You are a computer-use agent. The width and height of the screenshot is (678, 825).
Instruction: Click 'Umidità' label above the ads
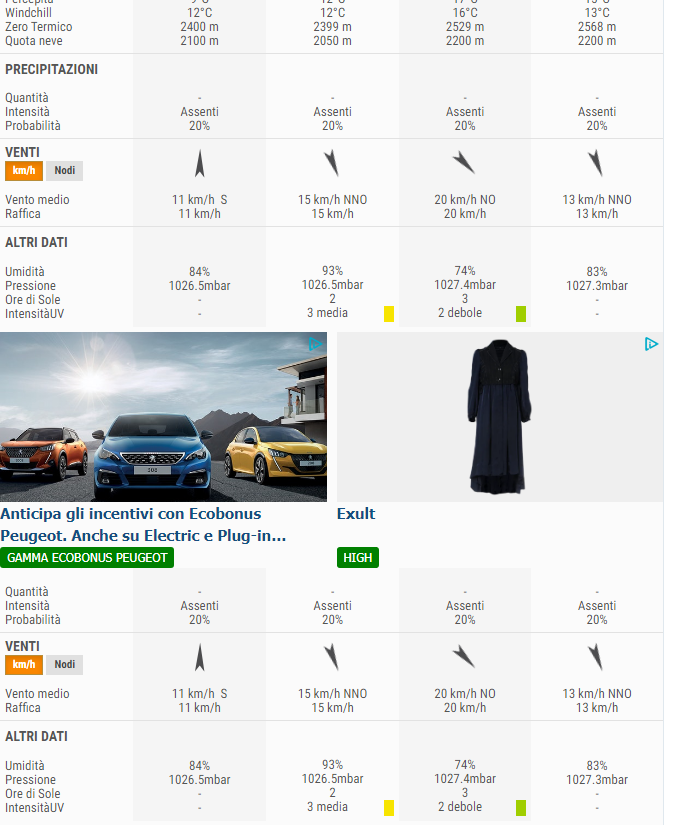(25, 272)
